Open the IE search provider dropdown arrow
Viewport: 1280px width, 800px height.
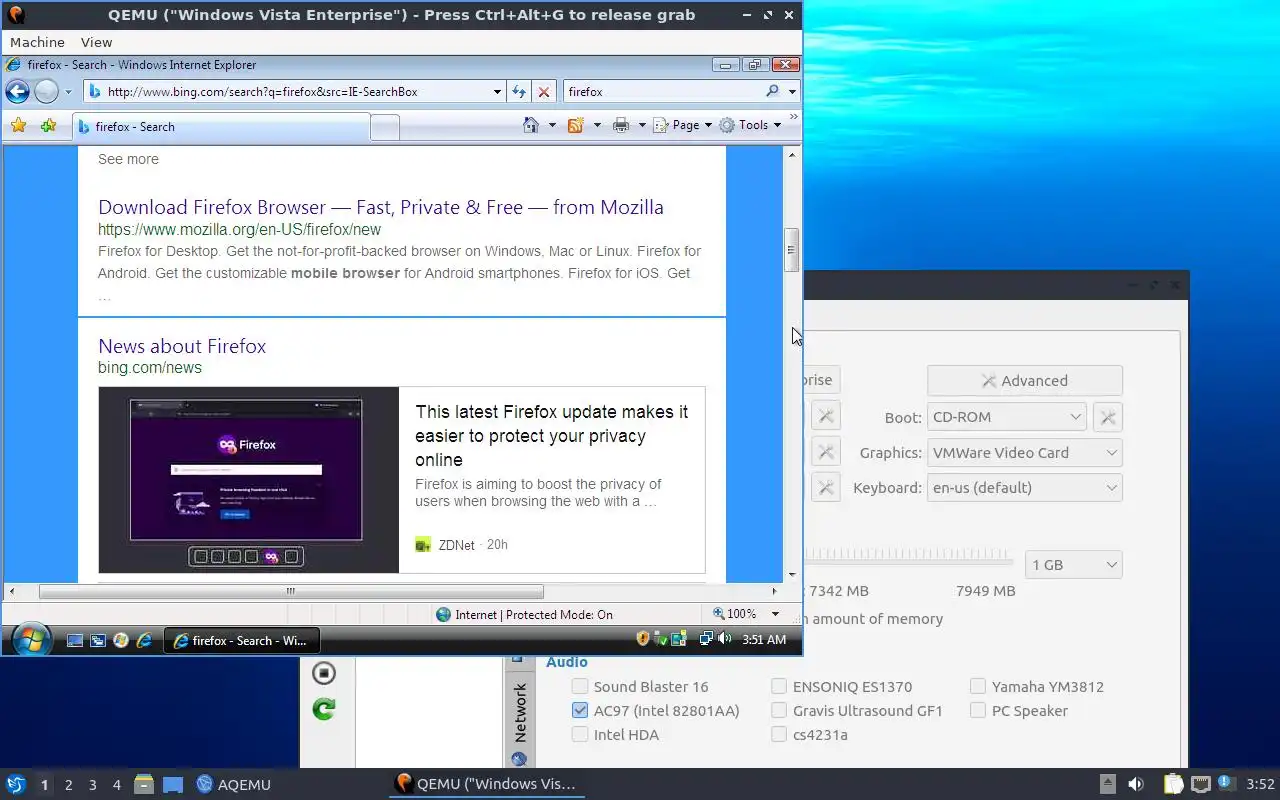pyautogui.click(x=792, y=91)
